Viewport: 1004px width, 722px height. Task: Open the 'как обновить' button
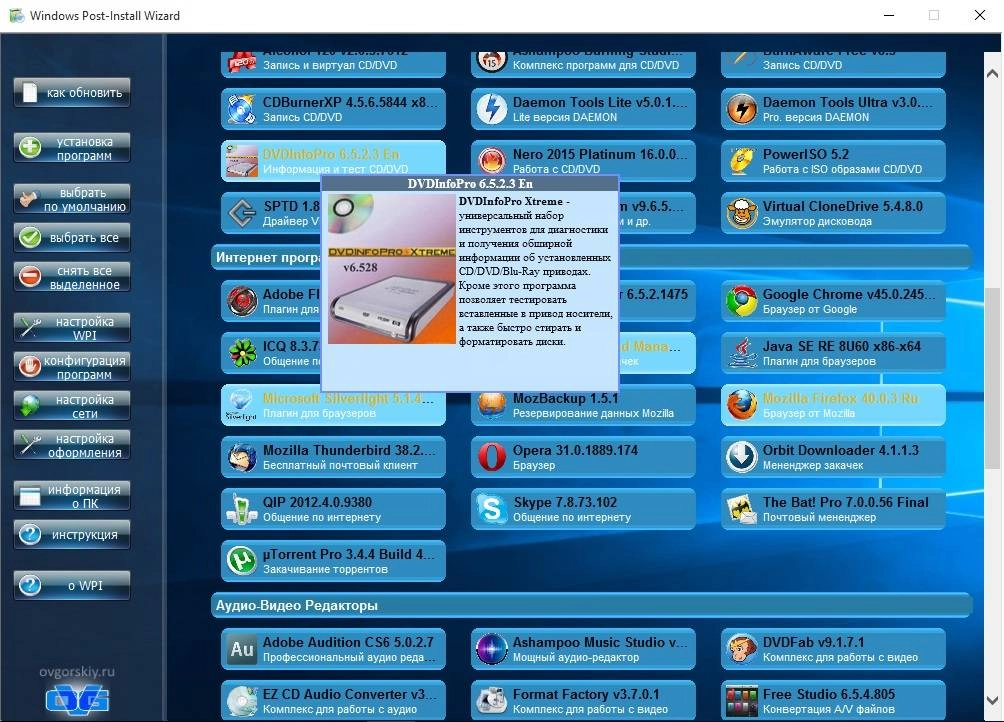pyautogui.click(x=72, y=92)
